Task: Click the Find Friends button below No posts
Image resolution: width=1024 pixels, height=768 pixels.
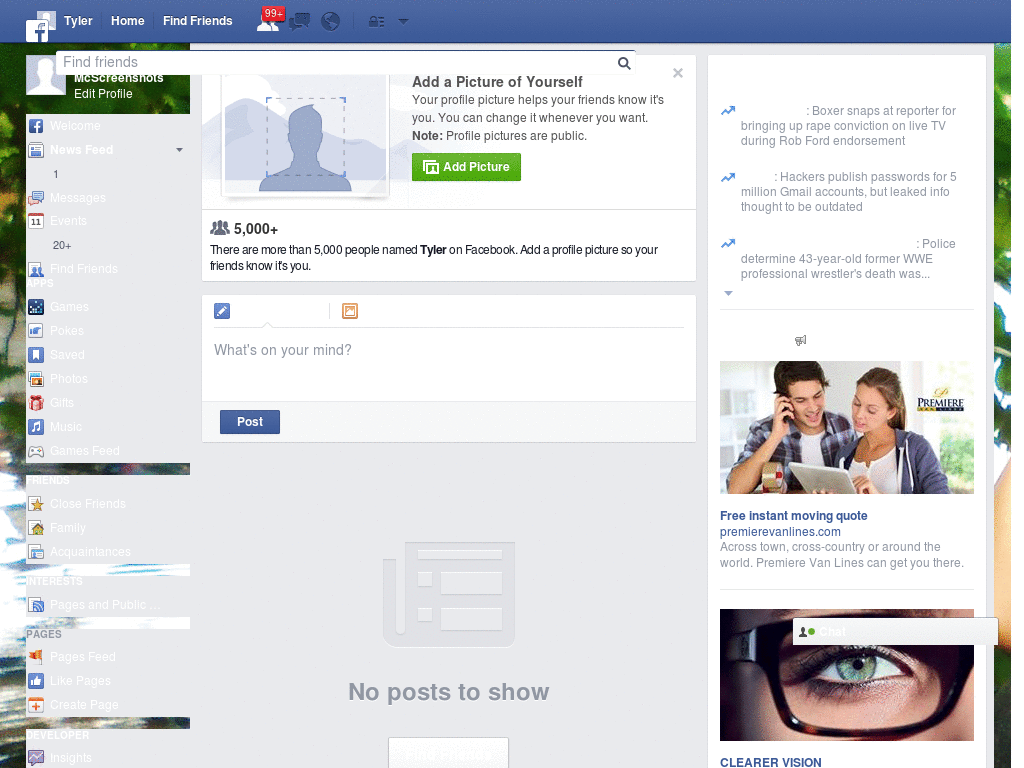Action: coord(448,754)
